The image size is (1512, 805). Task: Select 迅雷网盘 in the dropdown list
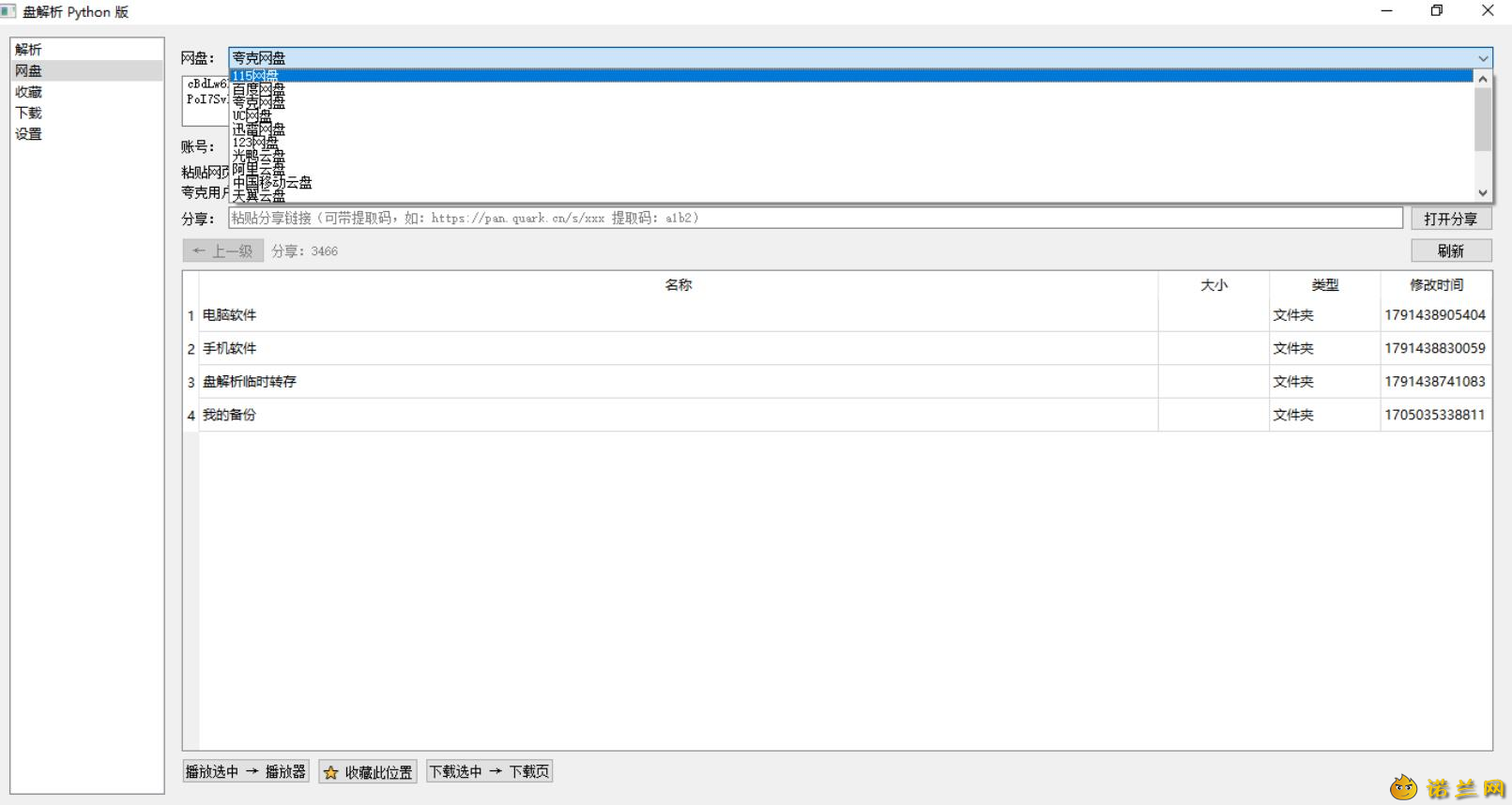point(852,129)
